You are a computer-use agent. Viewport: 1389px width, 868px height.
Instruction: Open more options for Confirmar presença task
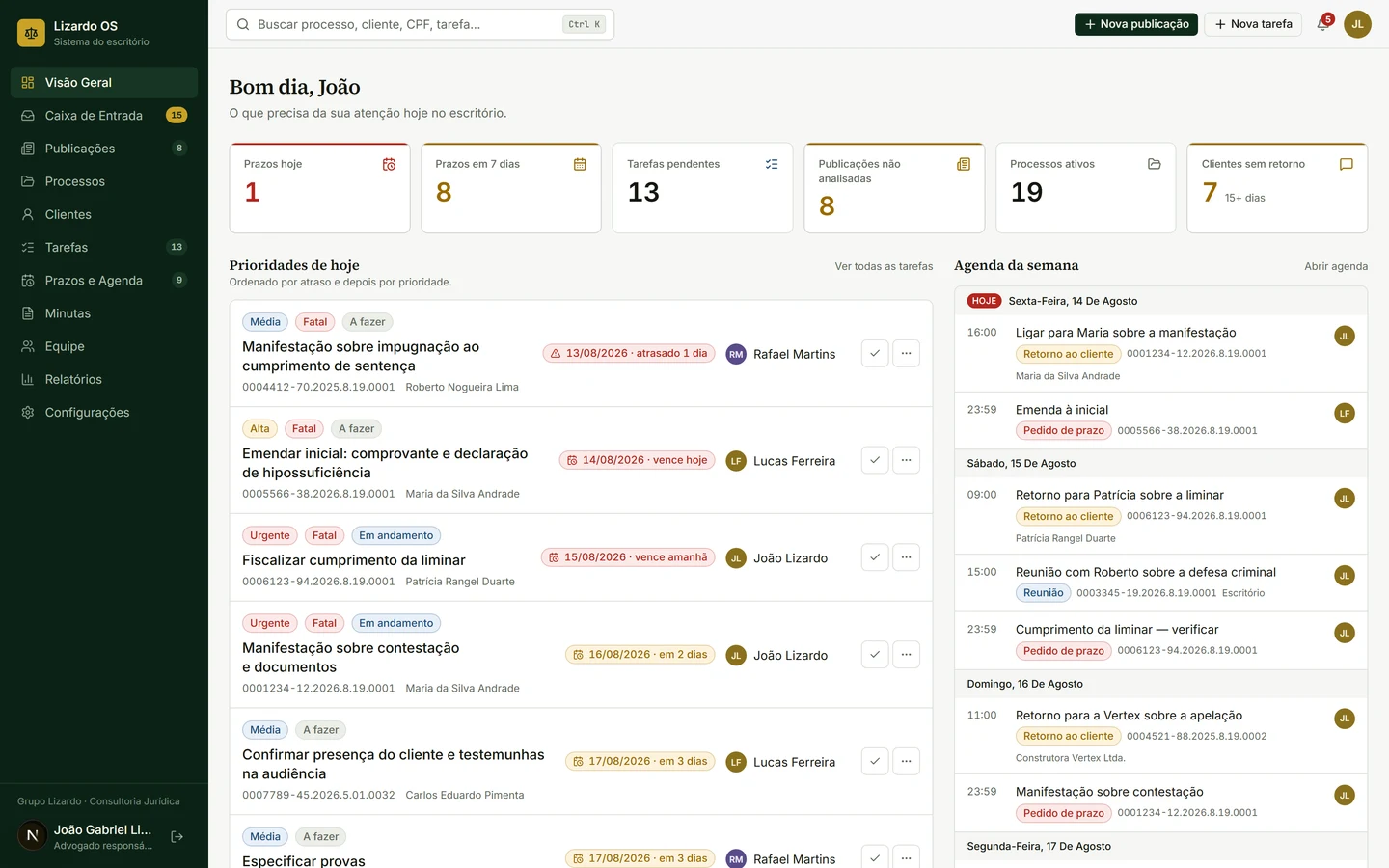coord(906,761)
